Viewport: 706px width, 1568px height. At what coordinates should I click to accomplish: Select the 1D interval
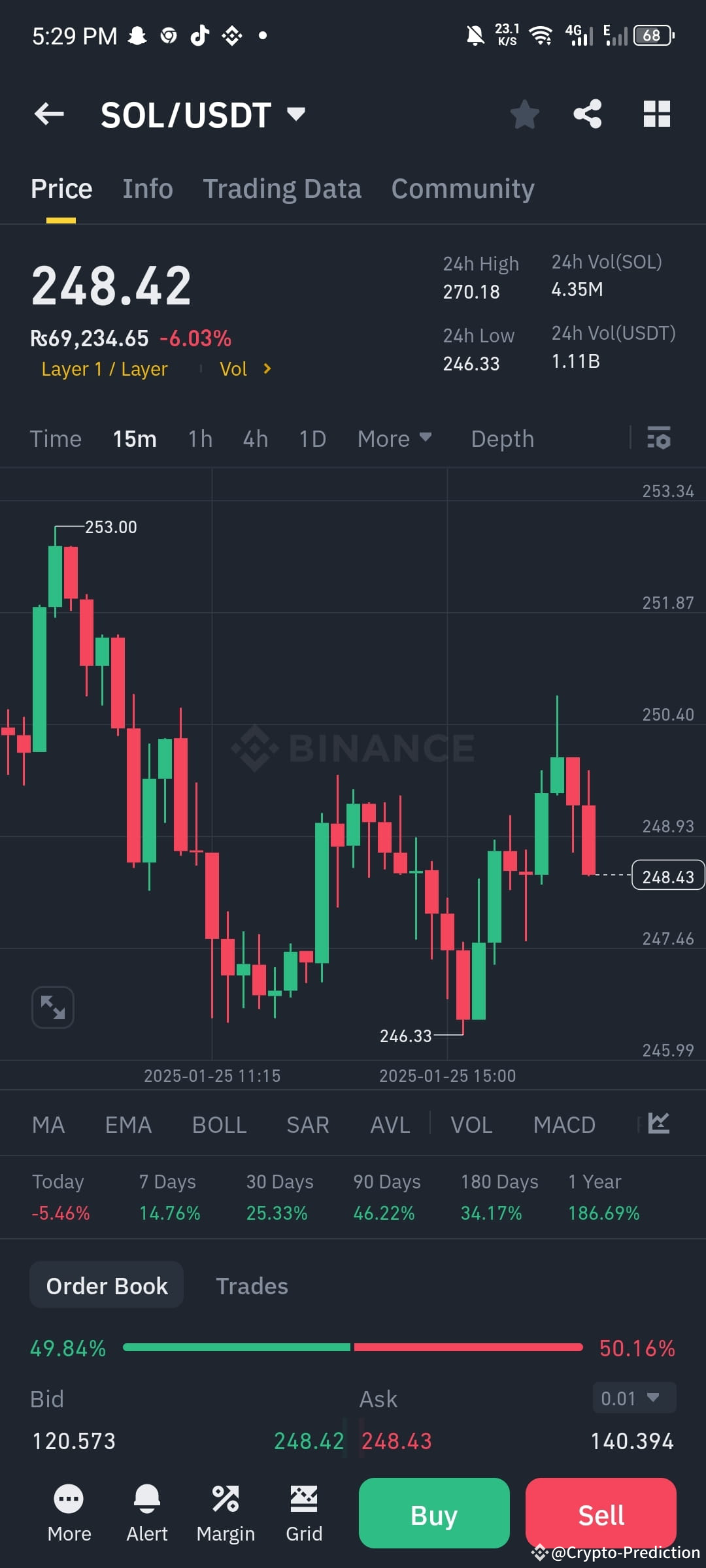pos(312,438)
